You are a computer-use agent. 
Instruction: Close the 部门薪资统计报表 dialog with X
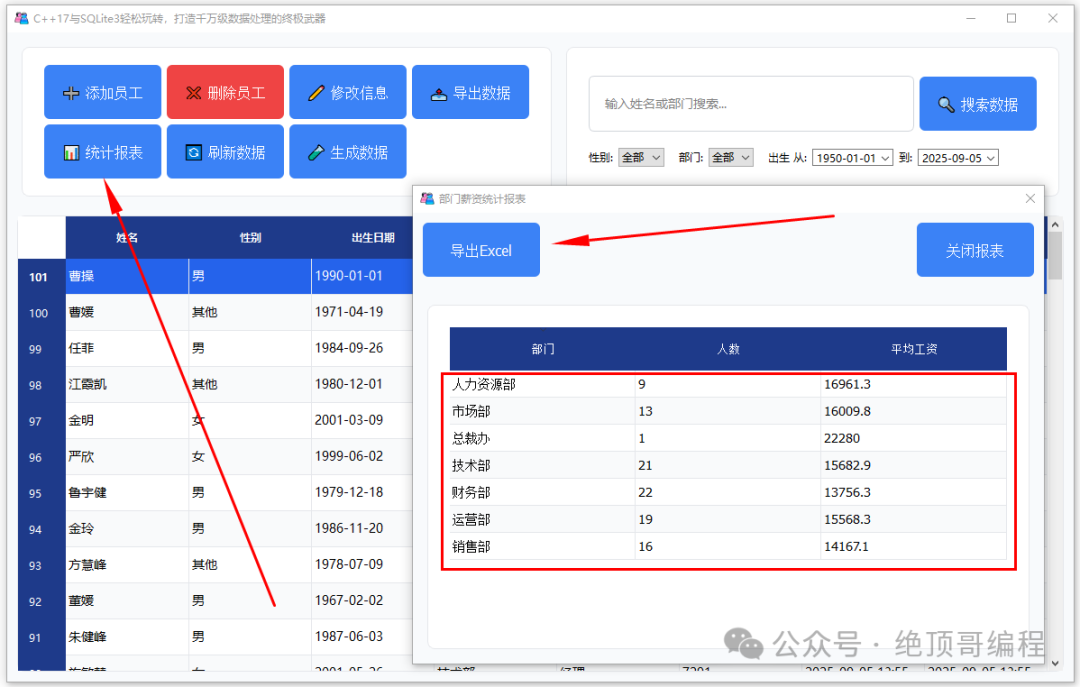pyautogui.click(x=1030, y=198)
